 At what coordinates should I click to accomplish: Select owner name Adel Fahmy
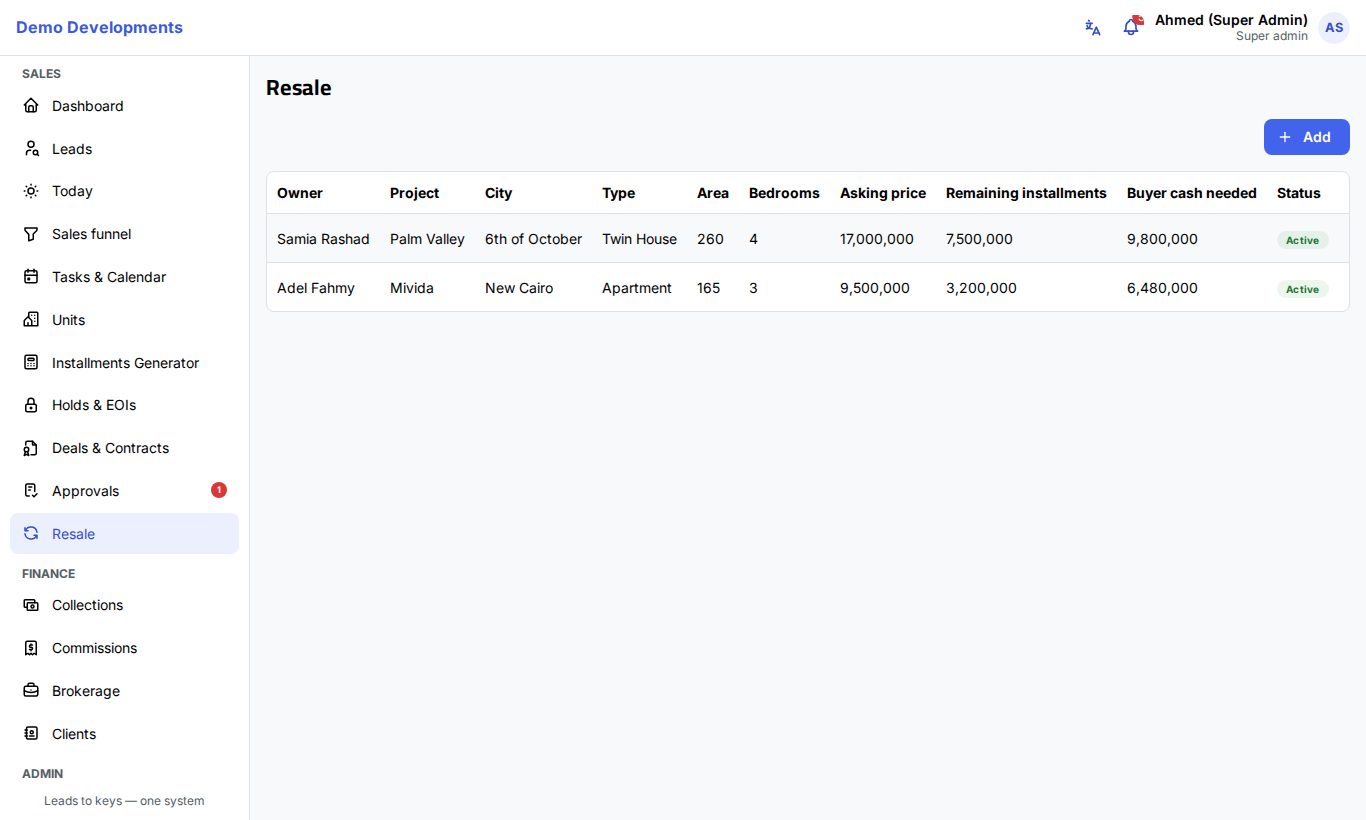pos(316,288)
